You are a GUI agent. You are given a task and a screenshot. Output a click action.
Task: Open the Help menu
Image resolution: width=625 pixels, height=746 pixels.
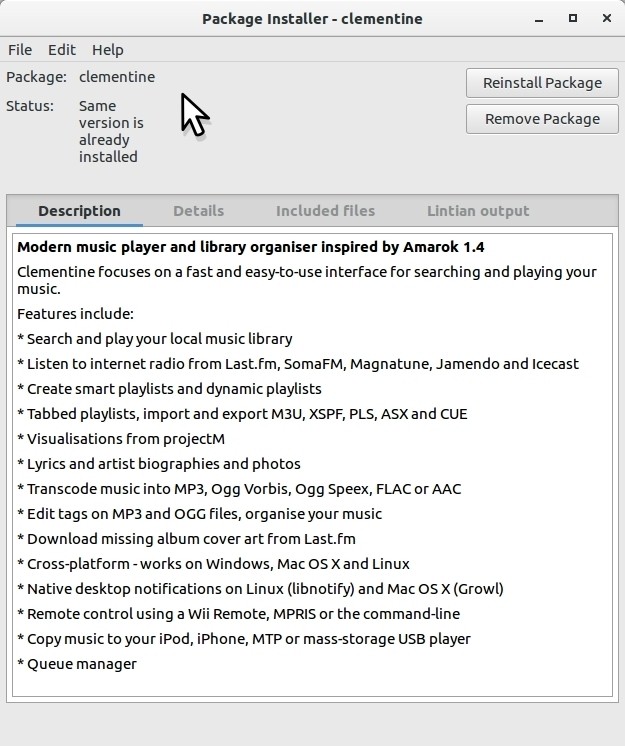point(108,49)
